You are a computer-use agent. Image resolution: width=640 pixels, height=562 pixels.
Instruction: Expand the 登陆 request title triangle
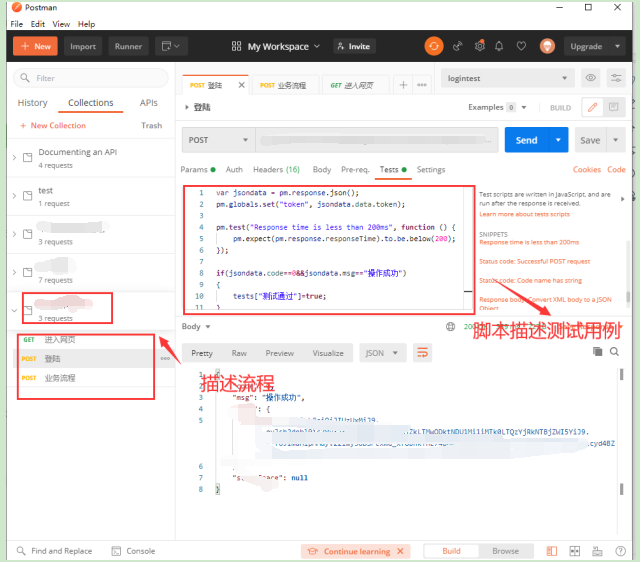pos(187,107)
